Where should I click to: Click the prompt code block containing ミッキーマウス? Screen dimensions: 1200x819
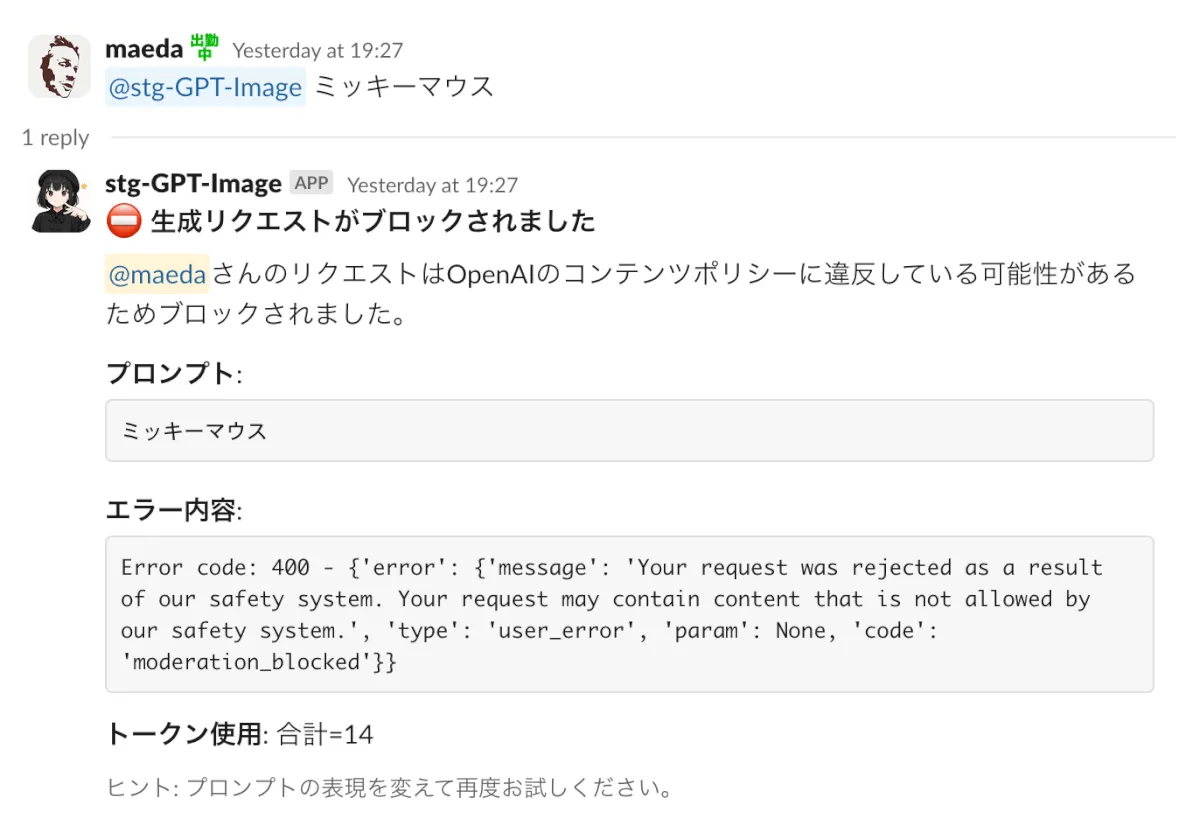click(629, 431)
